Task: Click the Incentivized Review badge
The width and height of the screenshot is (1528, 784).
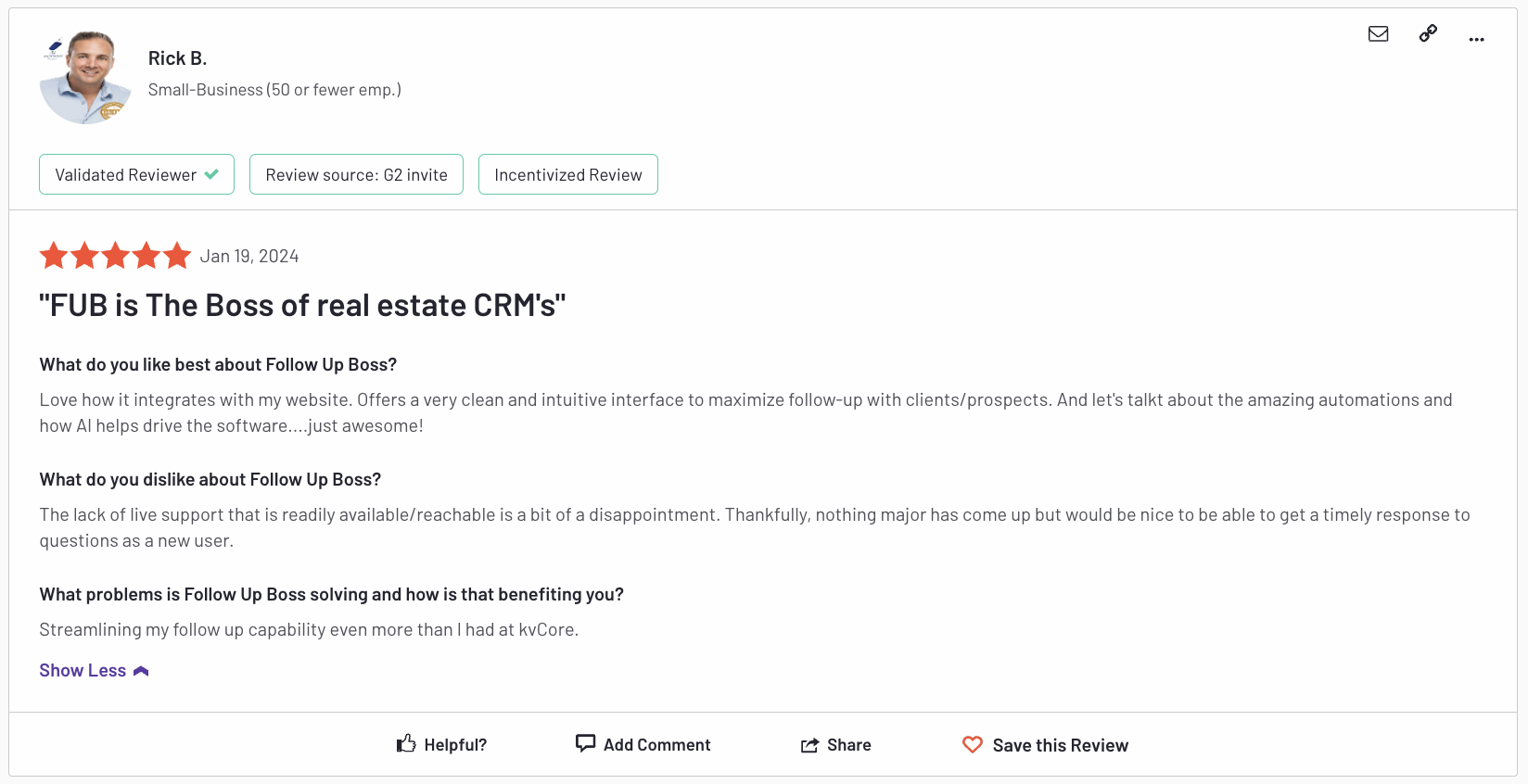Action: pyautogui.click(x=567, y=175)
